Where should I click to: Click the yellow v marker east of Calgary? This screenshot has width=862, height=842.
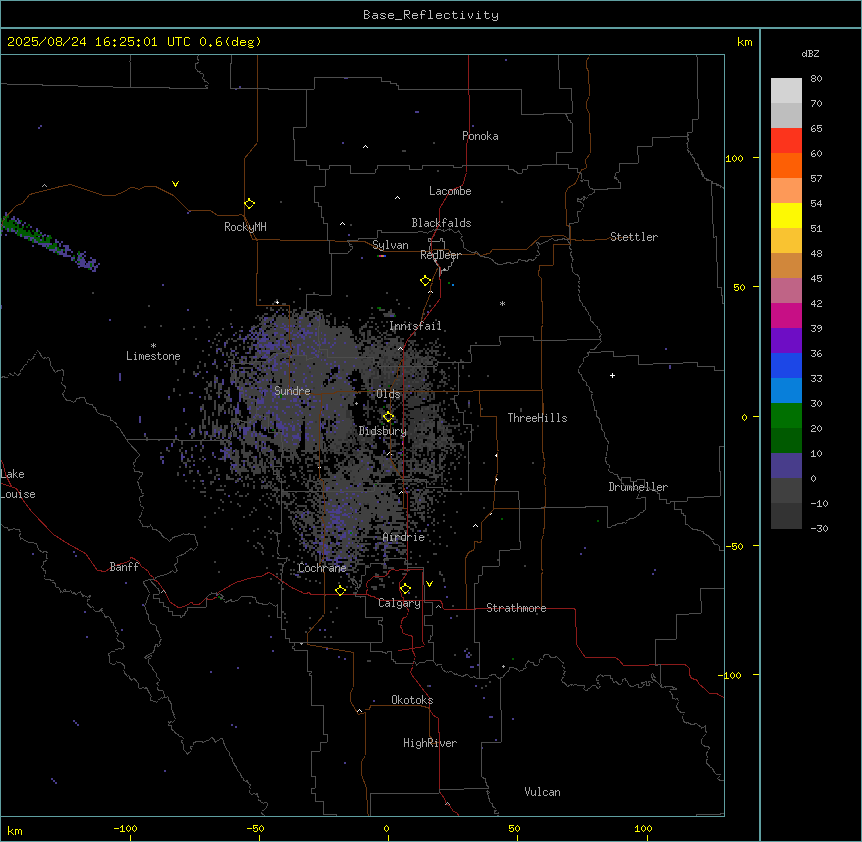coord(429,584)
